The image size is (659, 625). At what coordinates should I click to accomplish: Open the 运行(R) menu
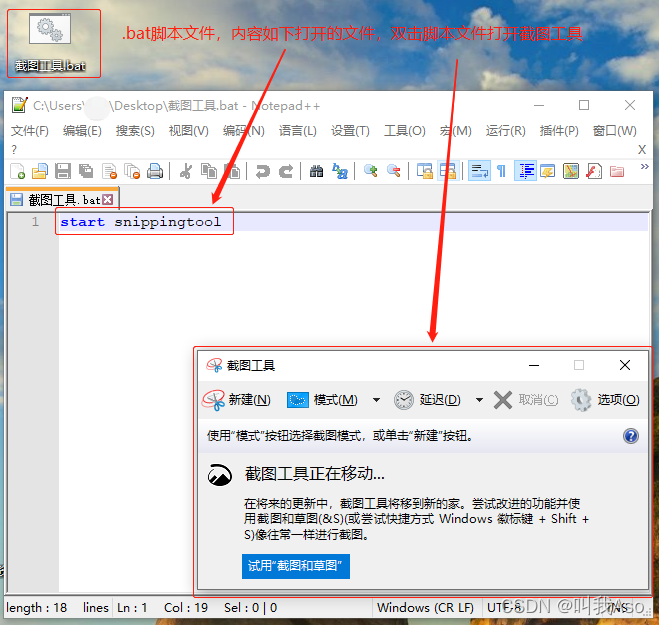tap(506, 131)
